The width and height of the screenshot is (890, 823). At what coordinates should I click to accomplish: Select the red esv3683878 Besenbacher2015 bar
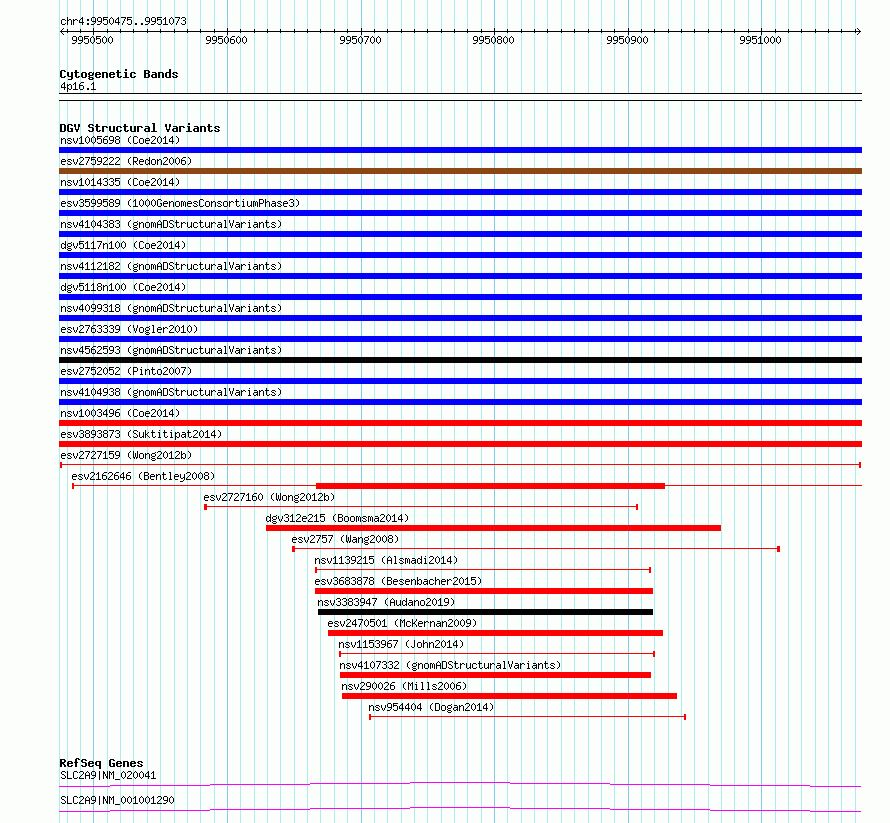[484, 591]
